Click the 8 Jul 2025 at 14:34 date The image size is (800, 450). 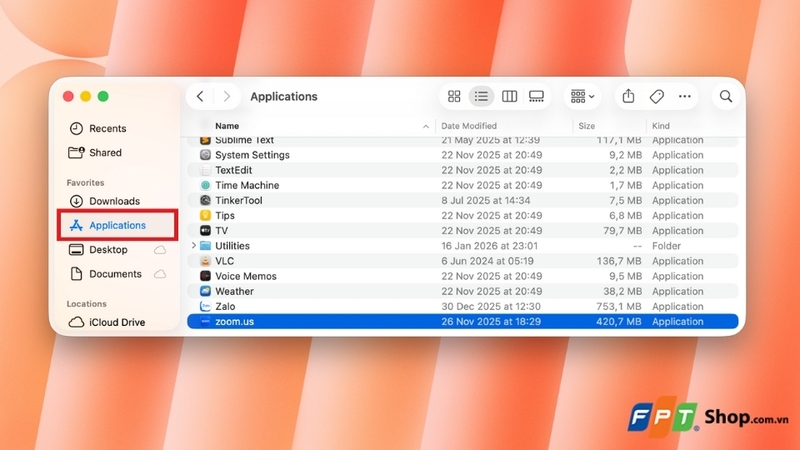[x=485, y=201]
